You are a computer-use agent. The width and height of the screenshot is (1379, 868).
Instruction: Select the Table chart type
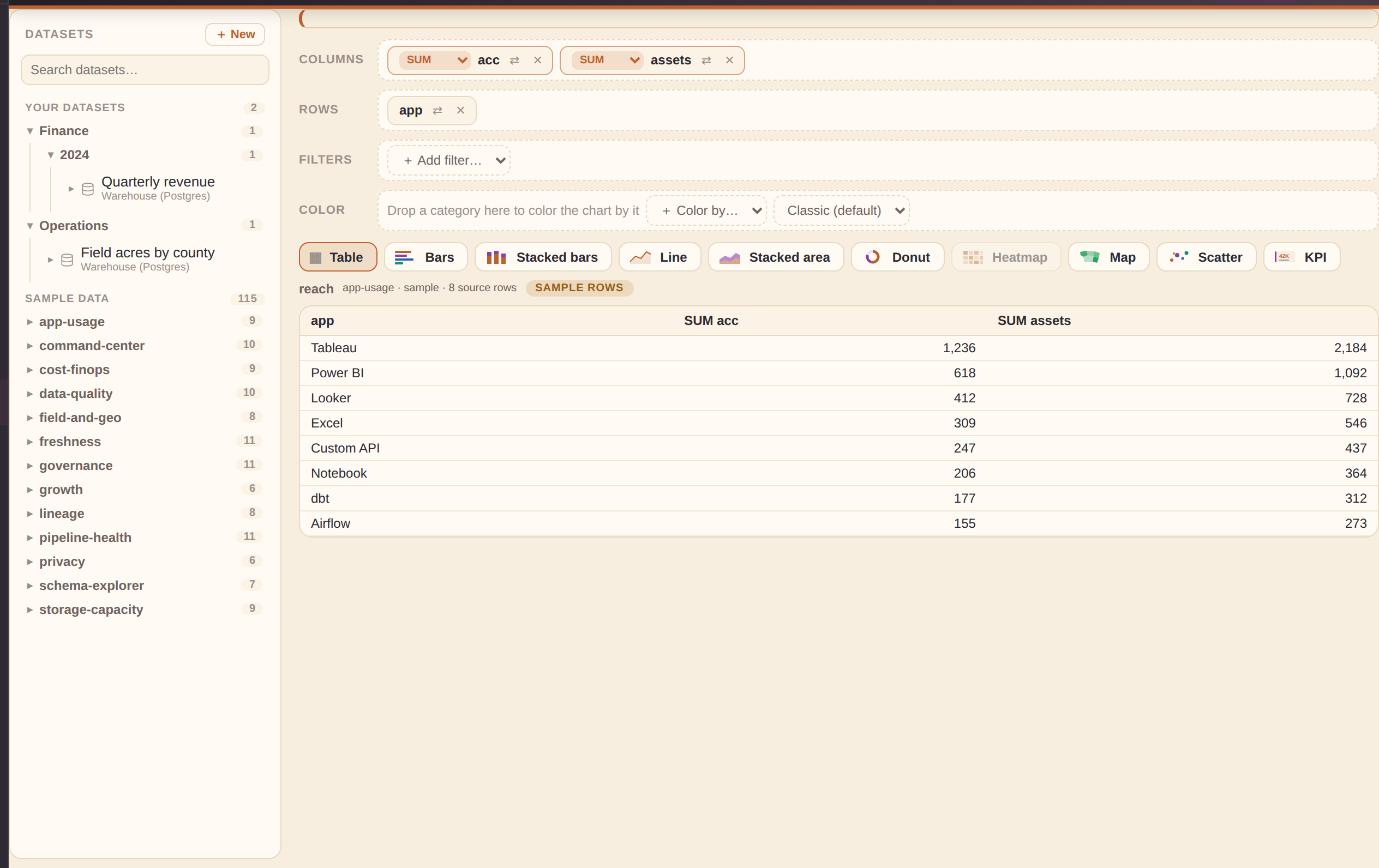[338, 257]
